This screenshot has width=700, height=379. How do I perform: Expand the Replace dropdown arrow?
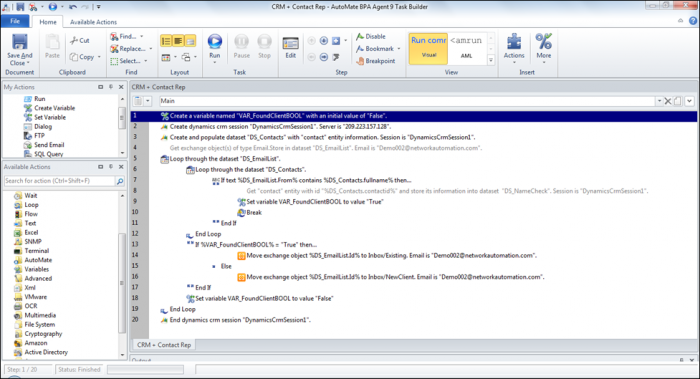150,49
